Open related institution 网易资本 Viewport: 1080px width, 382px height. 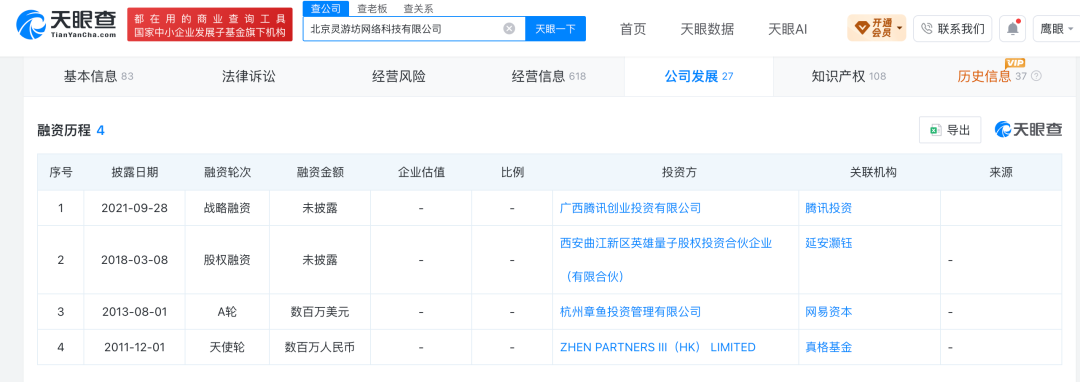[x=829, y=312]
